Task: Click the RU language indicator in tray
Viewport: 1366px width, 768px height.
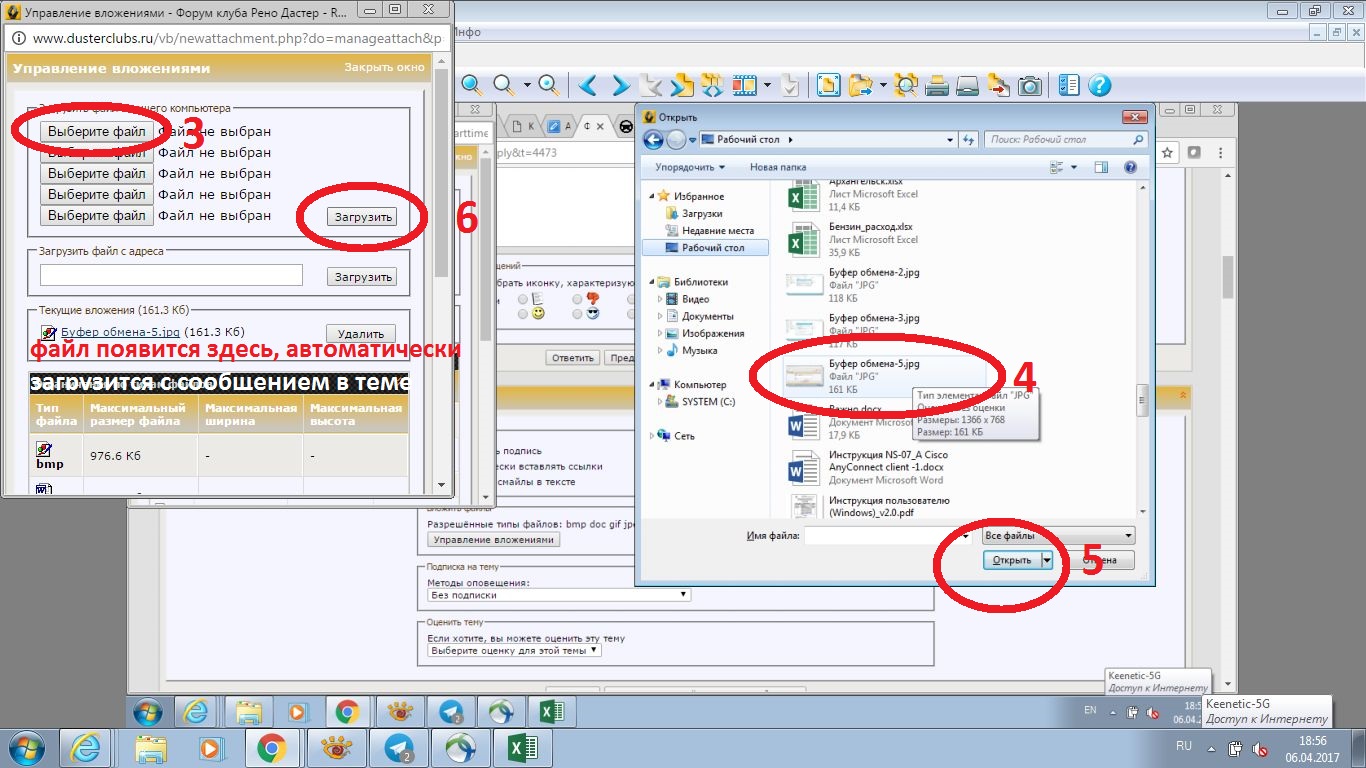Action: point(1183,746)
